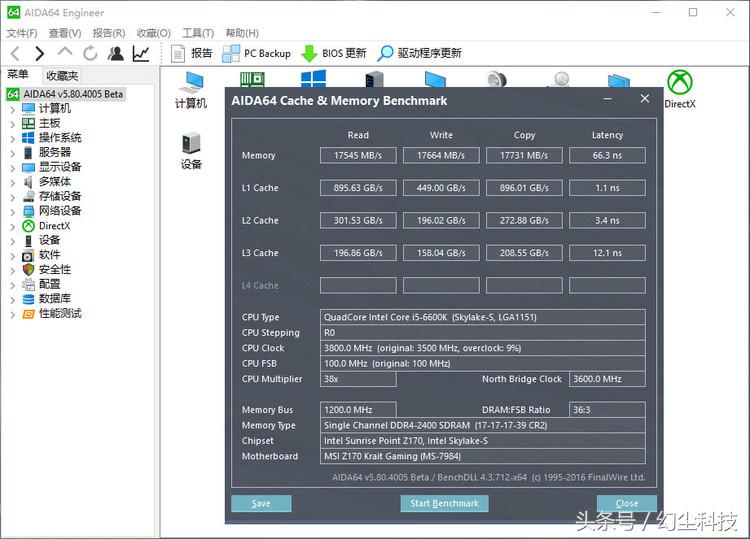
Task: Expand the 操作系统 tree node
Action: click(x=12, y=139)
